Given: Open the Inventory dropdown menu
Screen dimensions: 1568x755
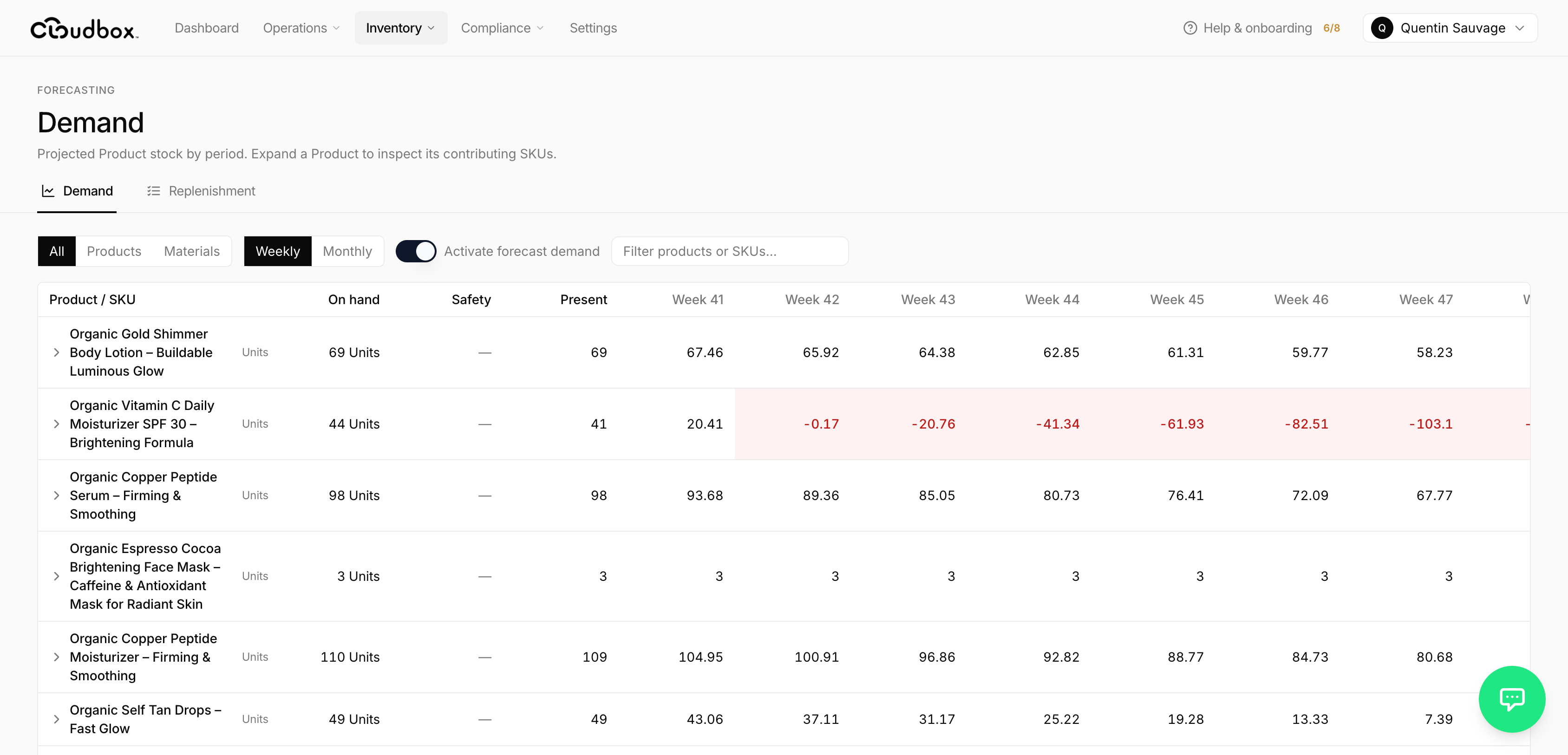Looking at the screenshot, I should tap(400, 28).
